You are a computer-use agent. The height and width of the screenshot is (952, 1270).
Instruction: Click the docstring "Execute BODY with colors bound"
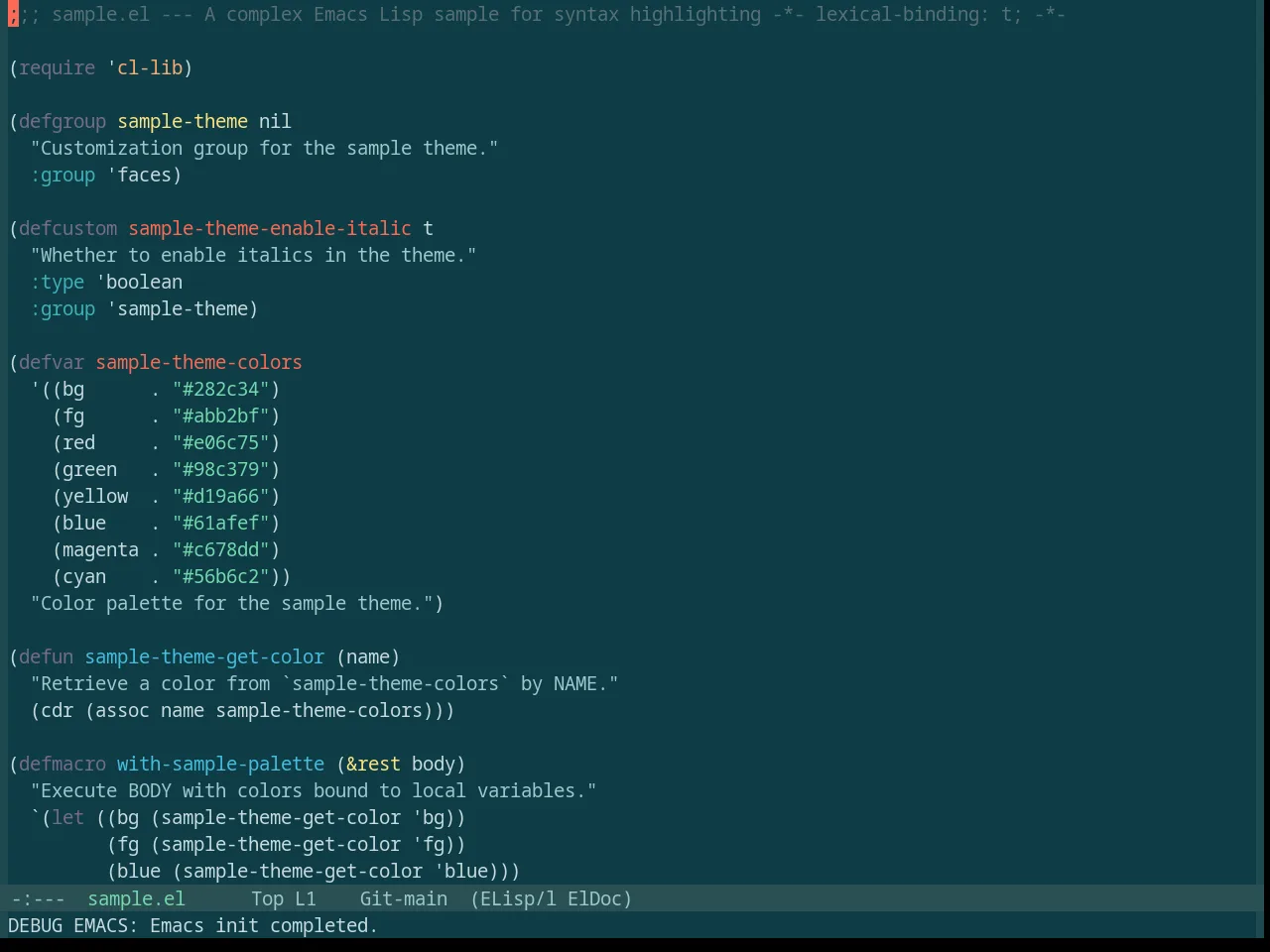(x=314, y=790)
